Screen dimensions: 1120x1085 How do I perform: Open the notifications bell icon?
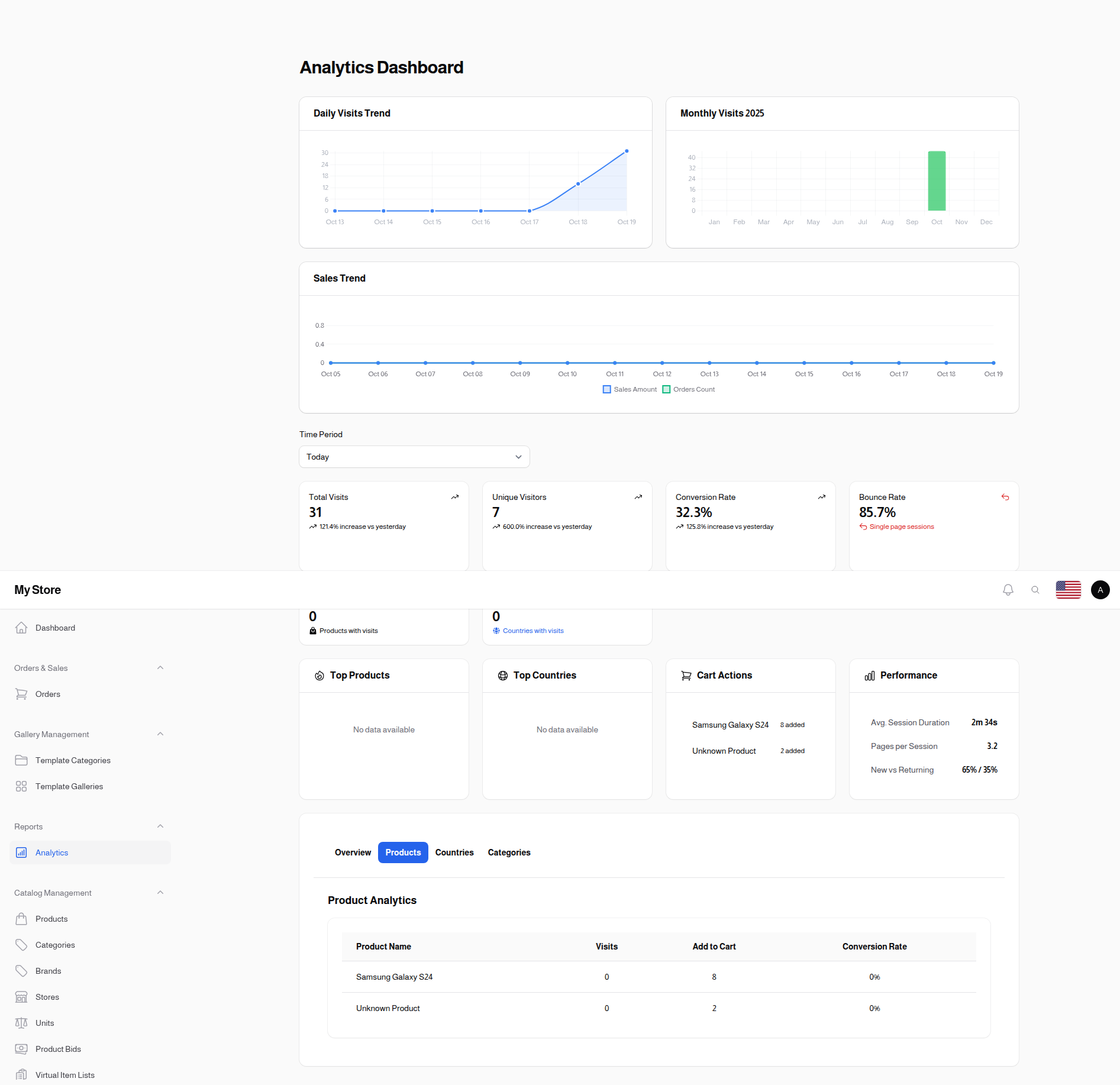click(1008, 589)
